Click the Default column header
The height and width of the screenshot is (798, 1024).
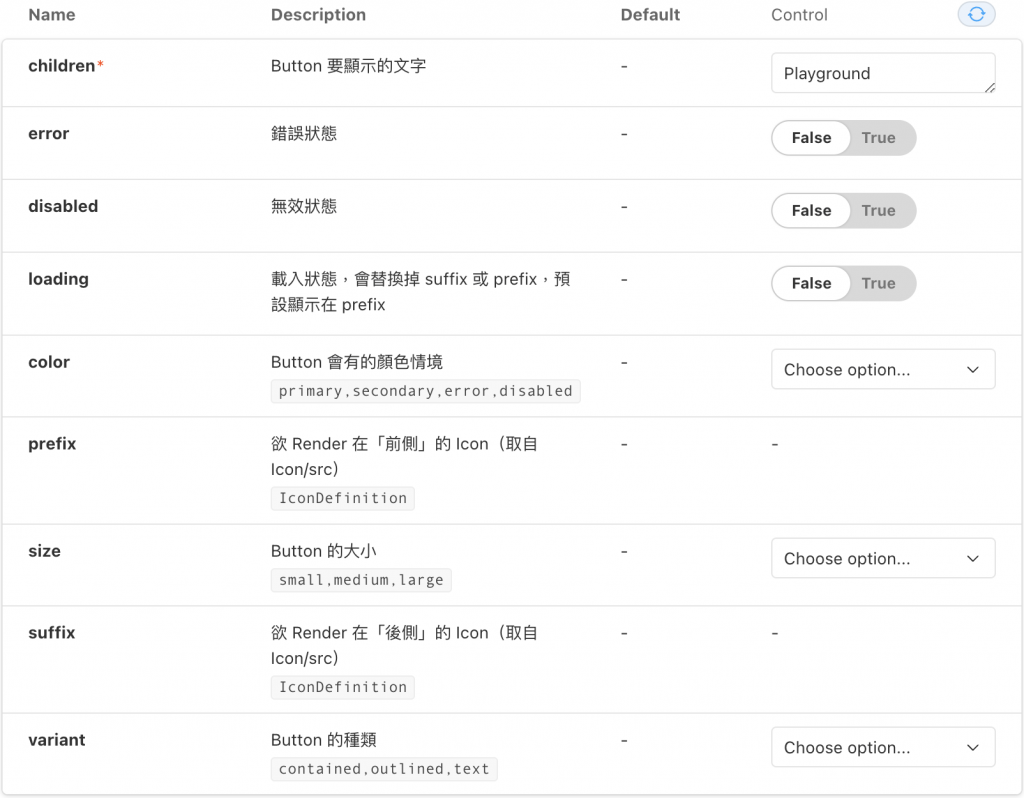pyautogui.click(x=650, y=15)
